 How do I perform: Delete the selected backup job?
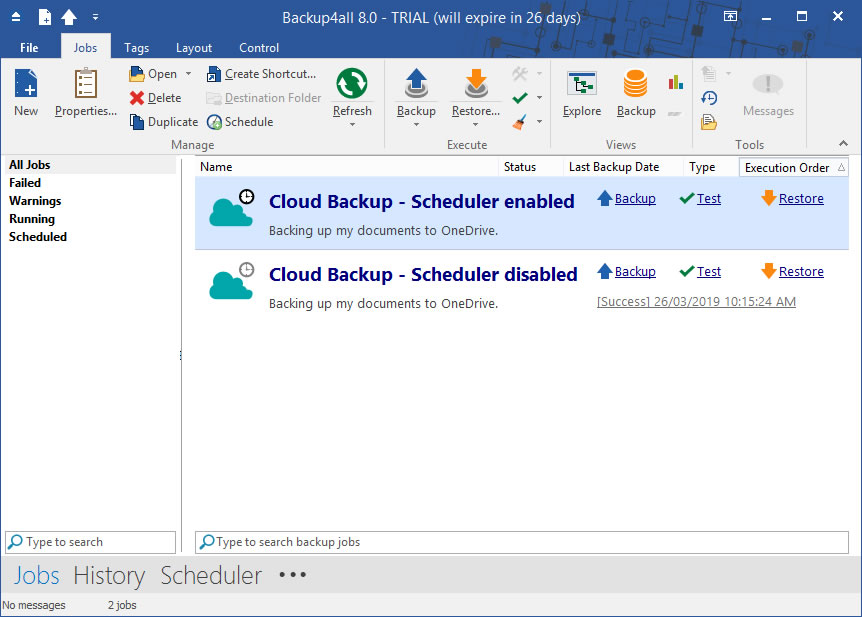[156, 98]
